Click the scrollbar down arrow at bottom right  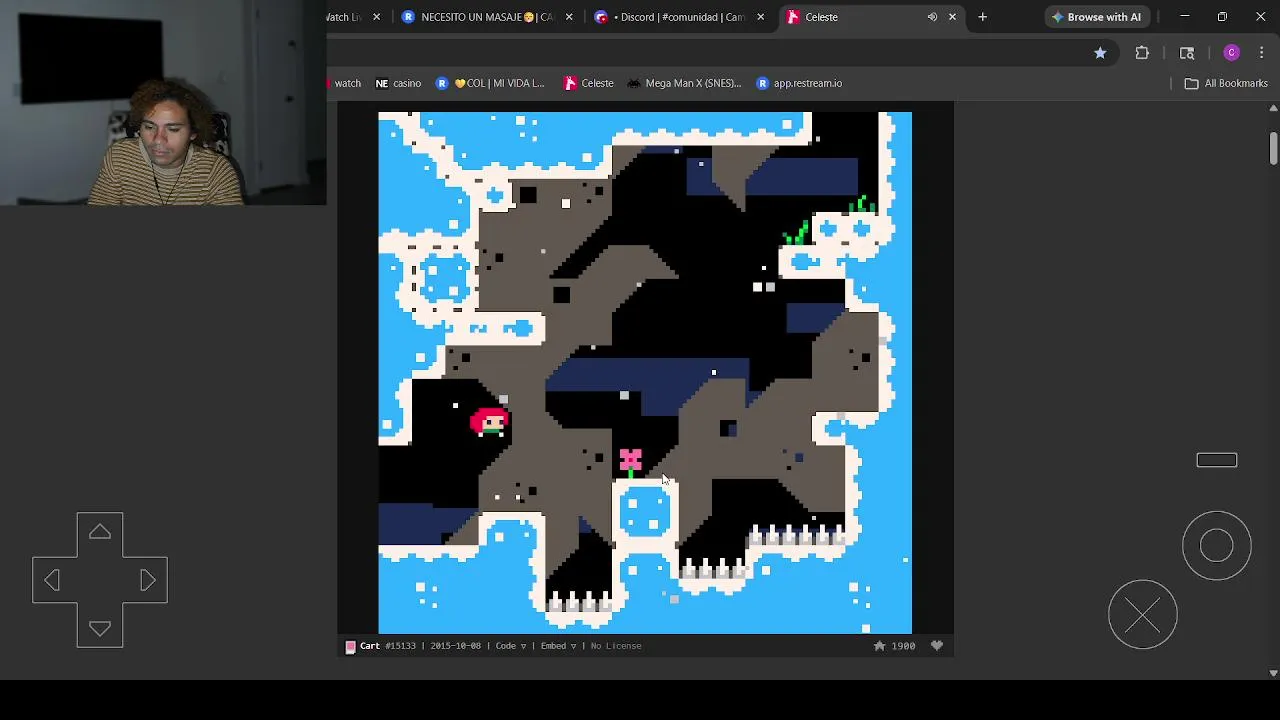[x=1273, y=673]
